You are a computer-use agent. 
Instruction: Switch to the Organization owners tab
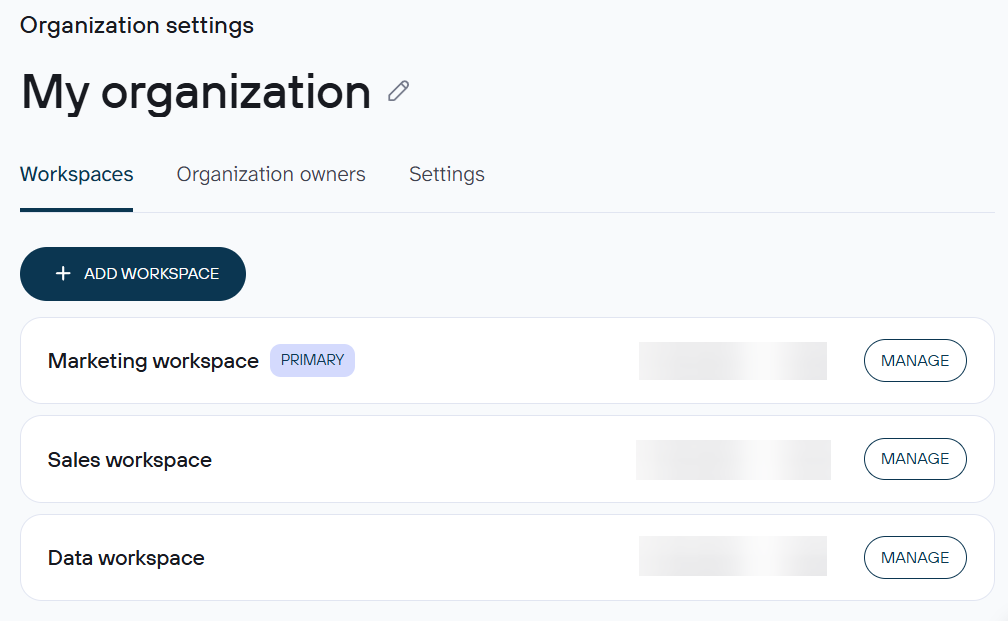click(270, 174)
